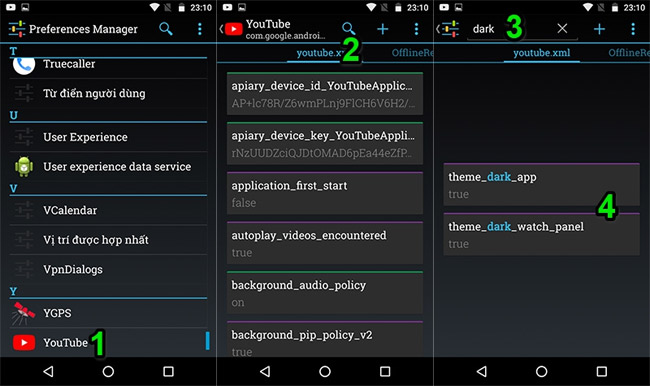Image resolution: width=650 pixels, height=386 pixels.
Task: Select youtube.xml tab in search panel
Action: pyautogui.click(x=541, y=53)
